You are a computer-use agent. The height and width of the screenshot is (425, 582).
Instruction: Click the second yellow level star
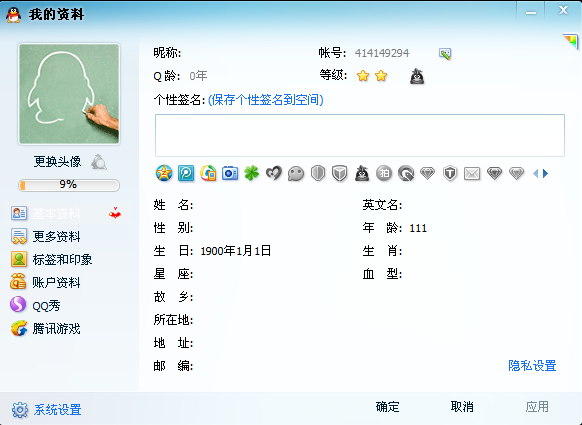[x=381, y=76]
